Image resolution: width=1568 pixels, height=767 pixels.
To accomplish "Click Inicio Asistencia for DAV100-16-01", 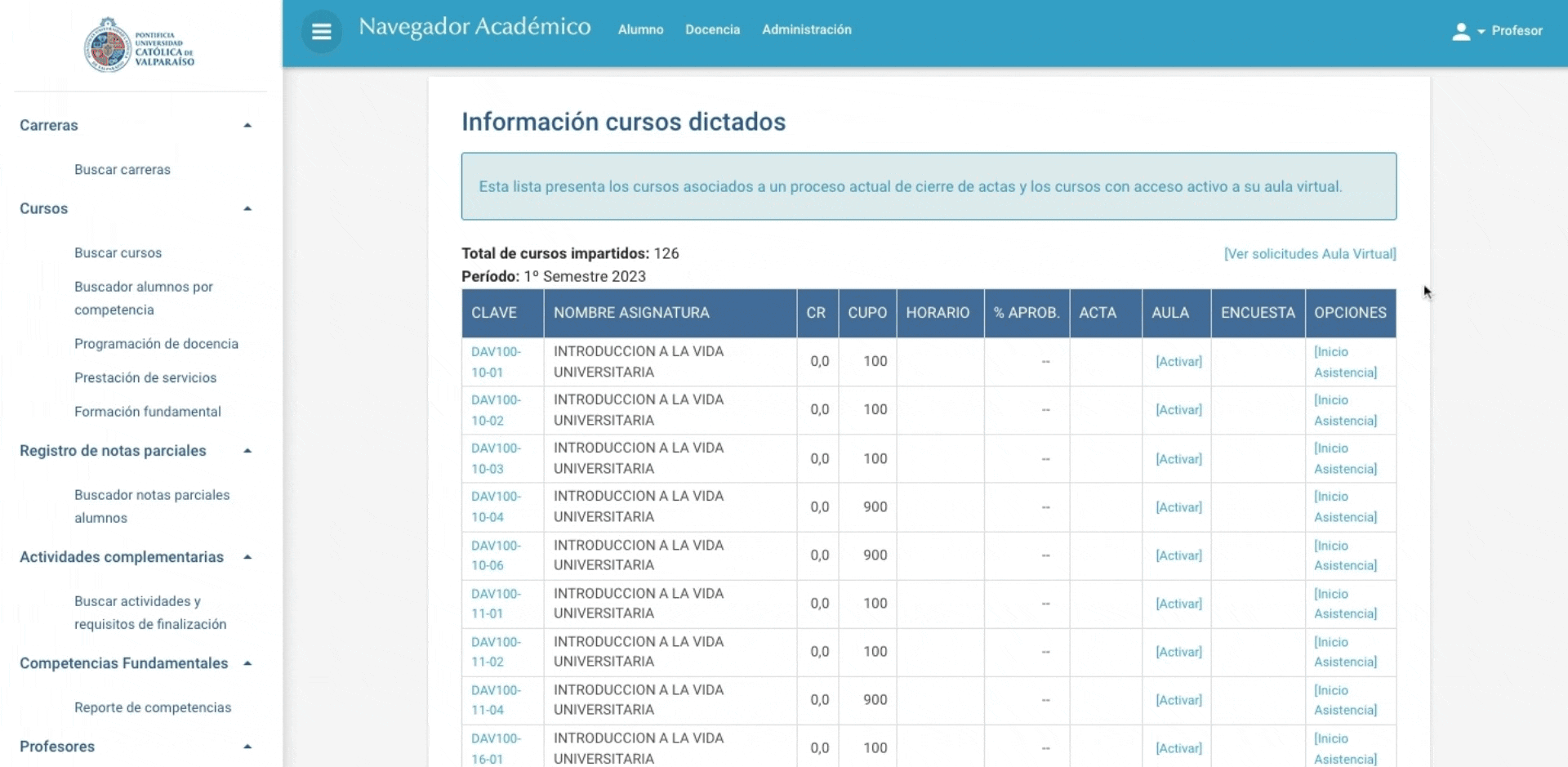I will click(1345, 748).
